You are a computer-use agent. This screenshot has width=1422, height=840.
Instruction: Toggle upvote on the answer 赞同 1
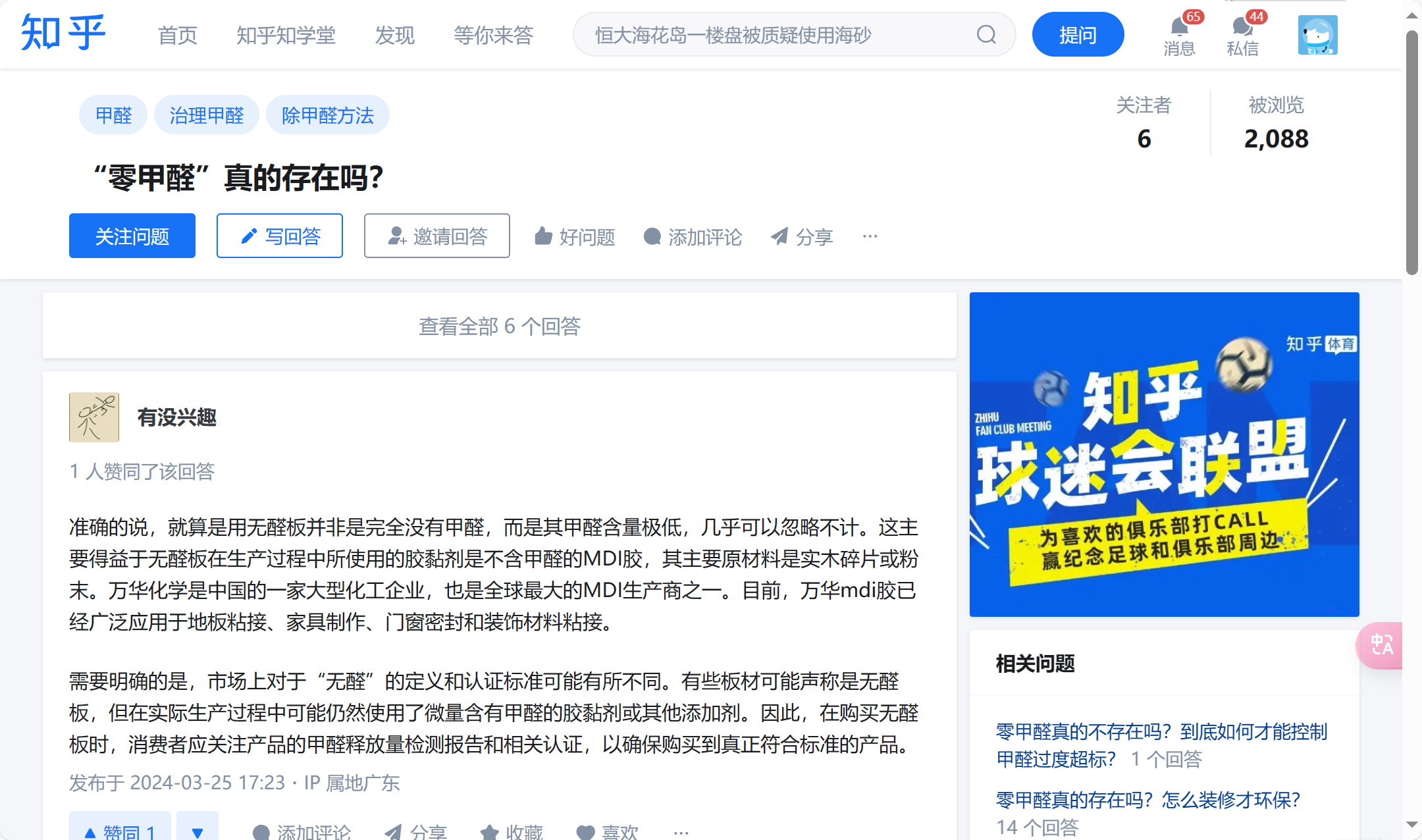click(120, 831)
